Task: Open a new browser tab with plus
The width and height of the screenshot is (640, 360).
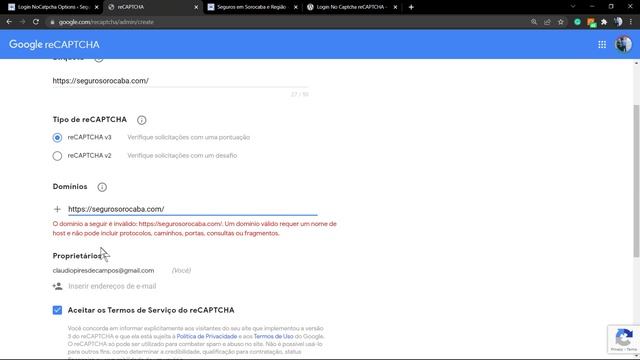Action: [x=411, y=7]
